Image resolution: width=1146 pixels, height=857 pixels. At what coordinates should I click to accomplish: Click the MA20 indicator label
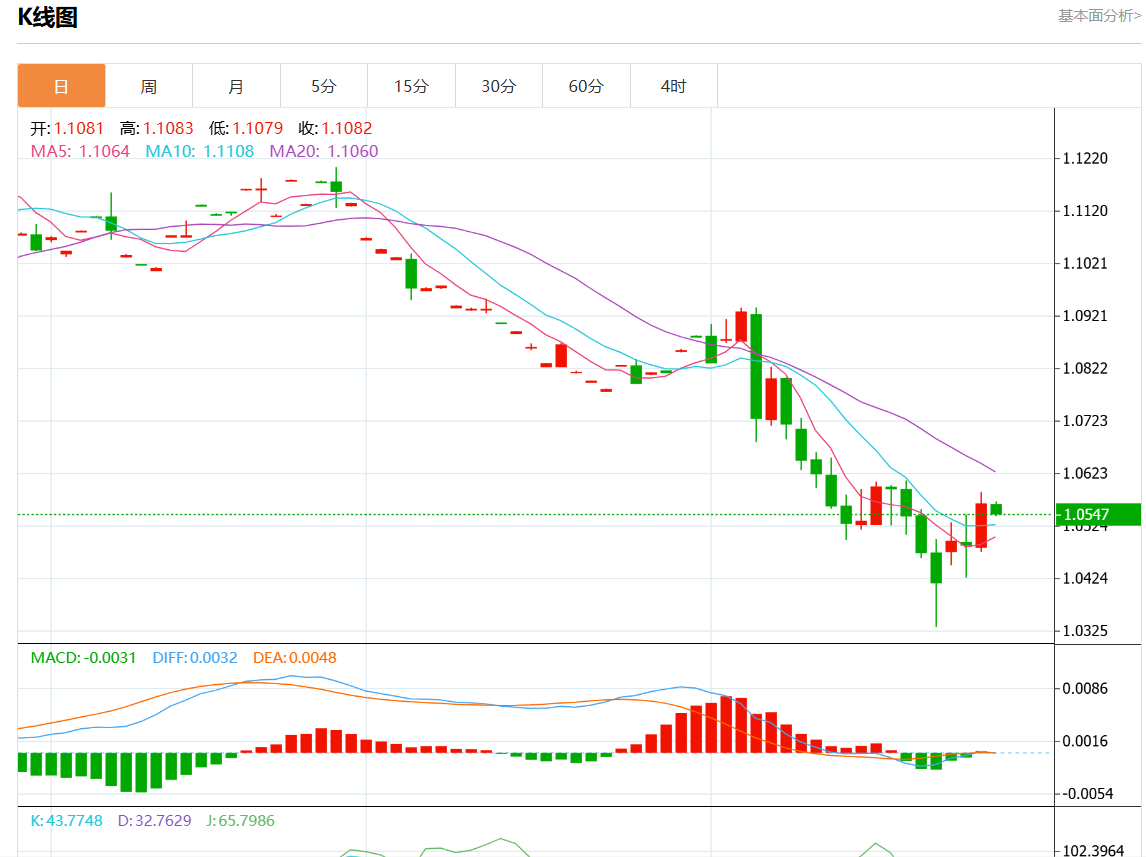(324, 151)
